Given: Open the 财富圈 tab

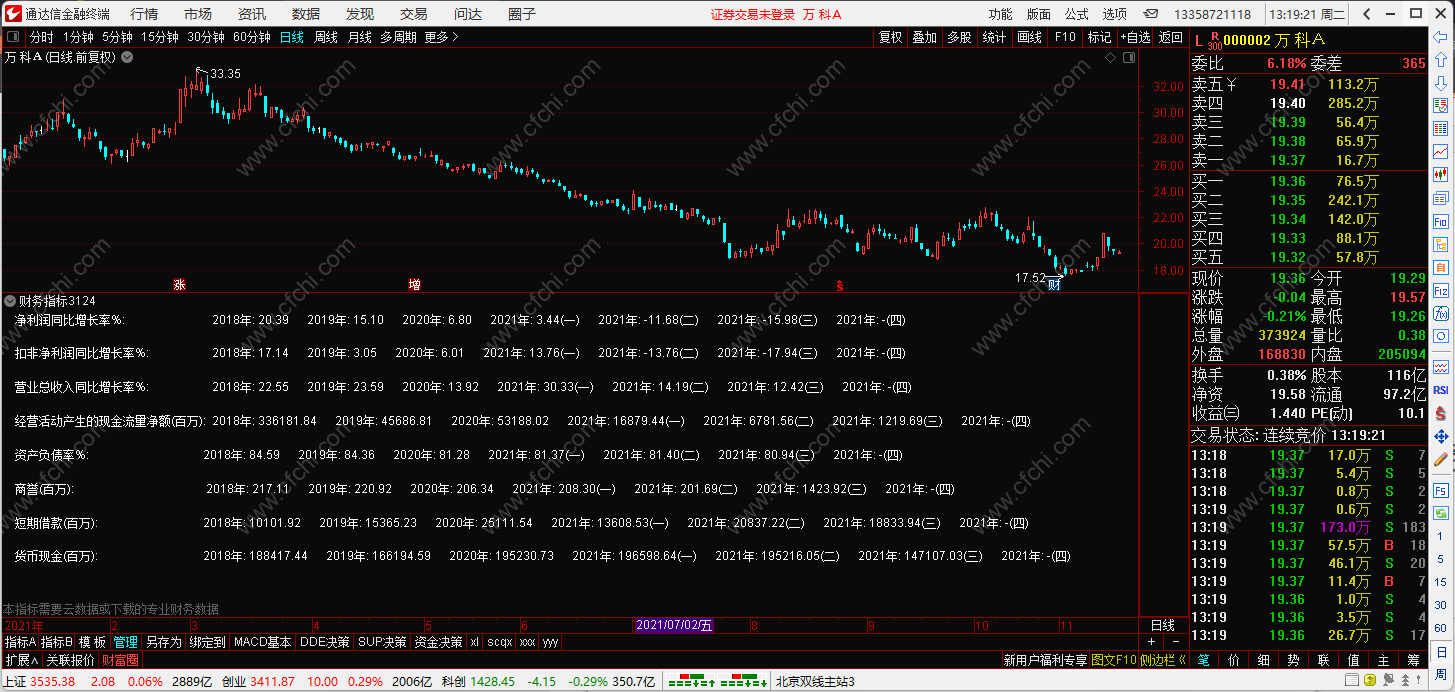Looking at the screenshot, I should [121, 660].
